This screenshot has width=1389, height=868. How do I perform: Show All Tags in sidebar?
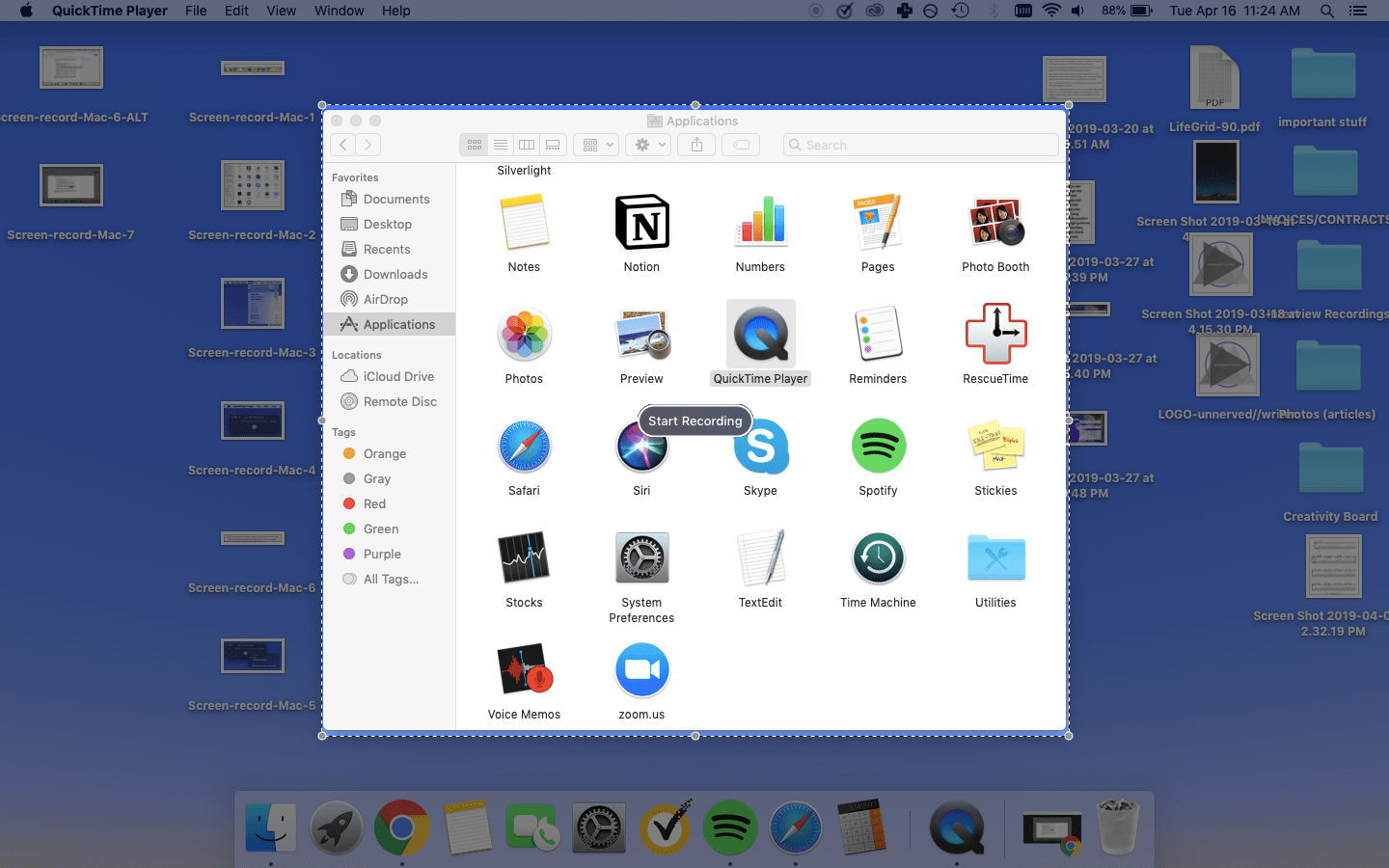pyautogui.click(x=390, y=579)
